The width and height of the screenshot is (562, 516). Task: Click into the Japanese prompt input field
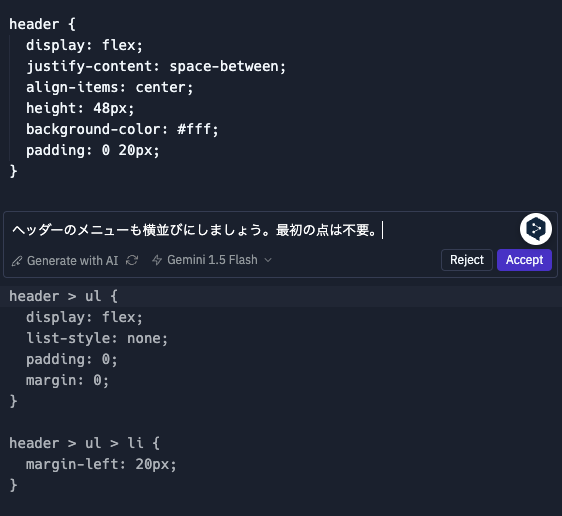[263, 230]
